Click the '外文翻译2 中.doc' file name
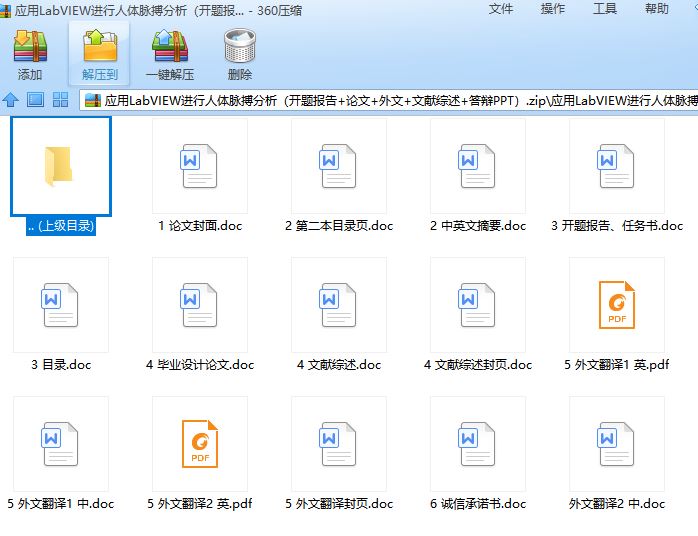Image resolution: width=698 pixels, height=536 pixels. point(617,504)
